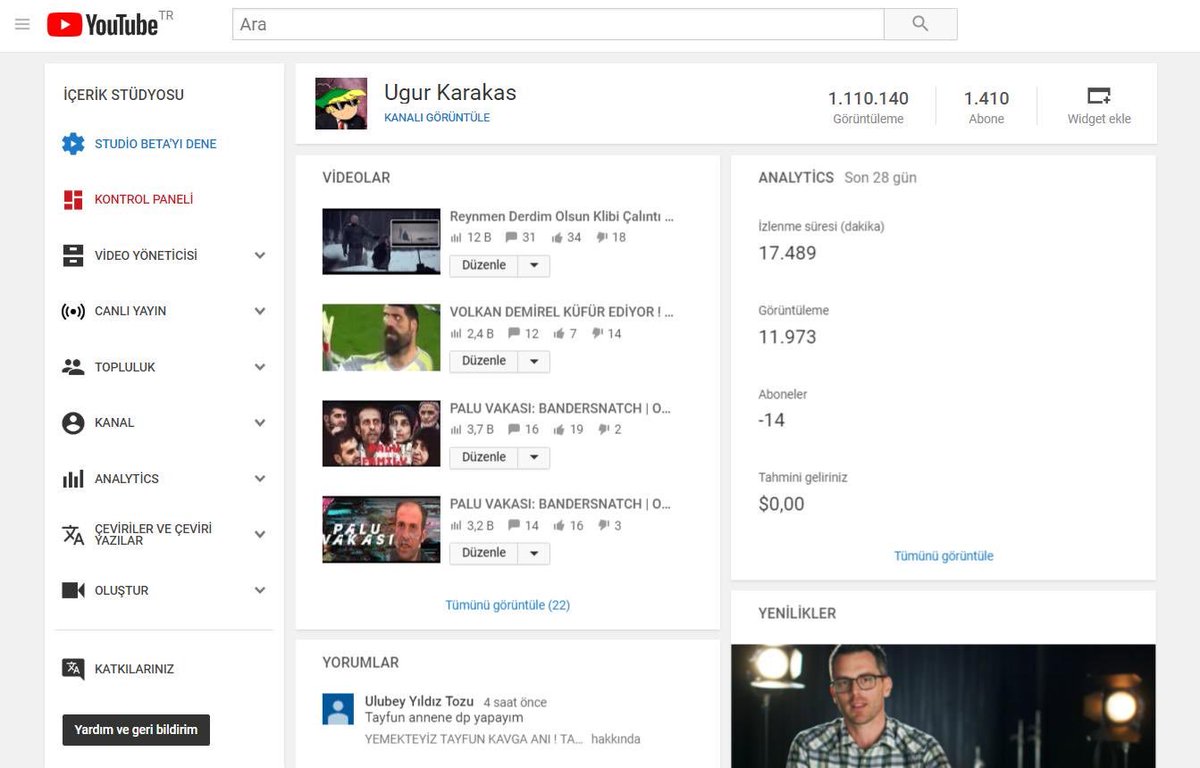Click third Palu Vakası video thumbnail
The width and height of the screenshot is (1200, 768).
[381, 433]
